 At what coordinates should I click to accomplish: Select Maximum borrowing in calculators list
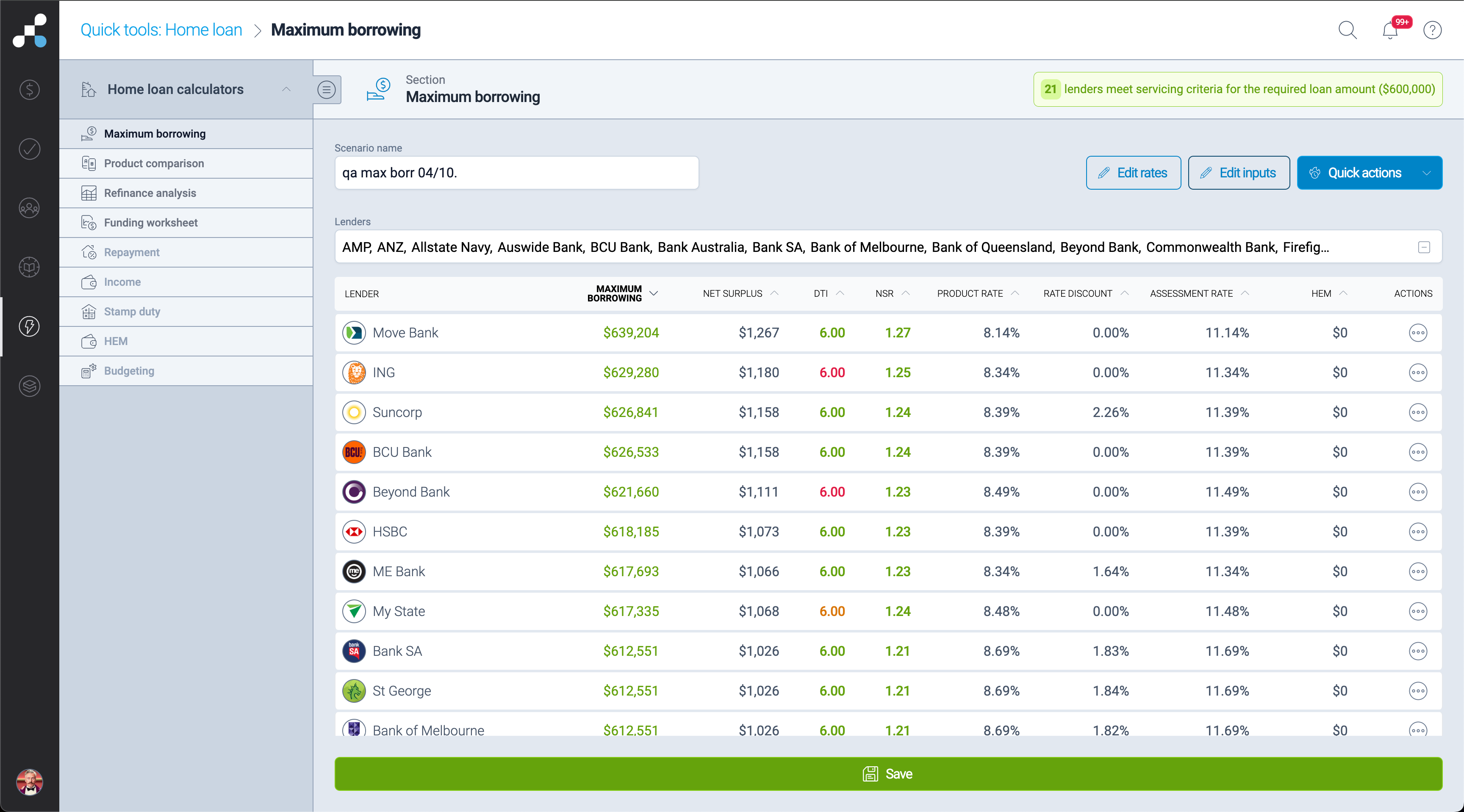(x=186, y=134)
